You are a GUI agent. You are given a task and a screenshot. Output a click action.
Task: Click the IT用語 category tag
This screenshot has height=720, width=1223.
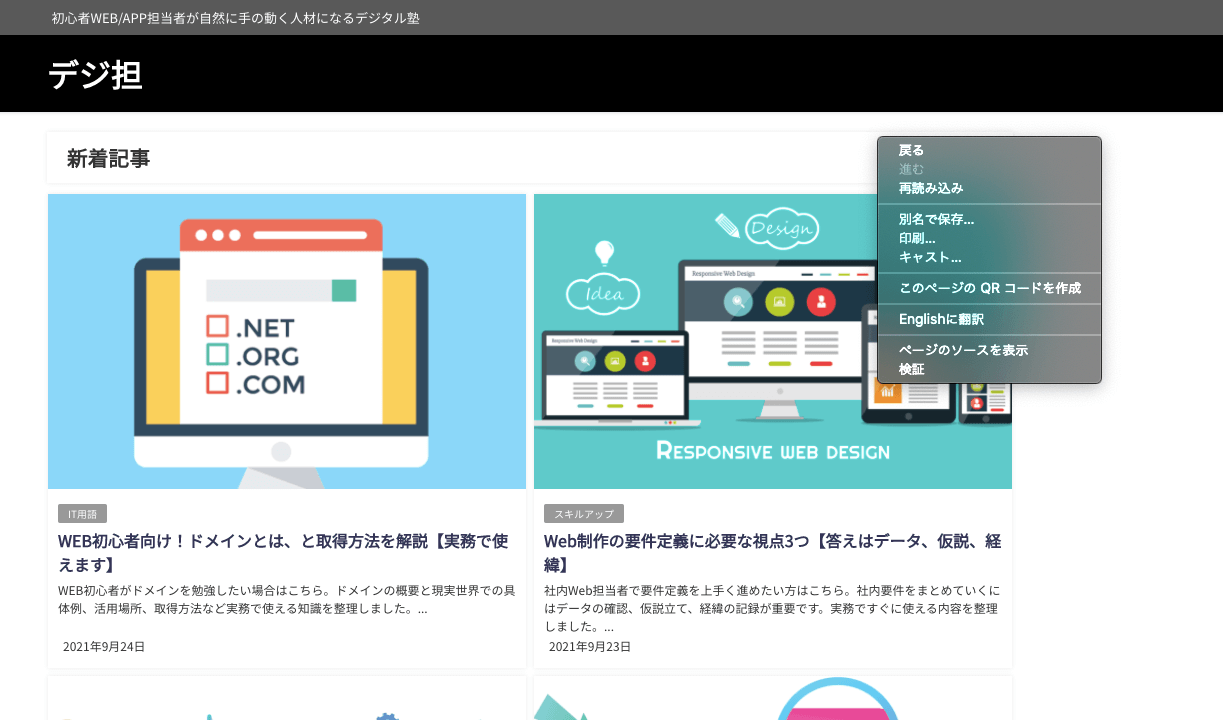82,514
